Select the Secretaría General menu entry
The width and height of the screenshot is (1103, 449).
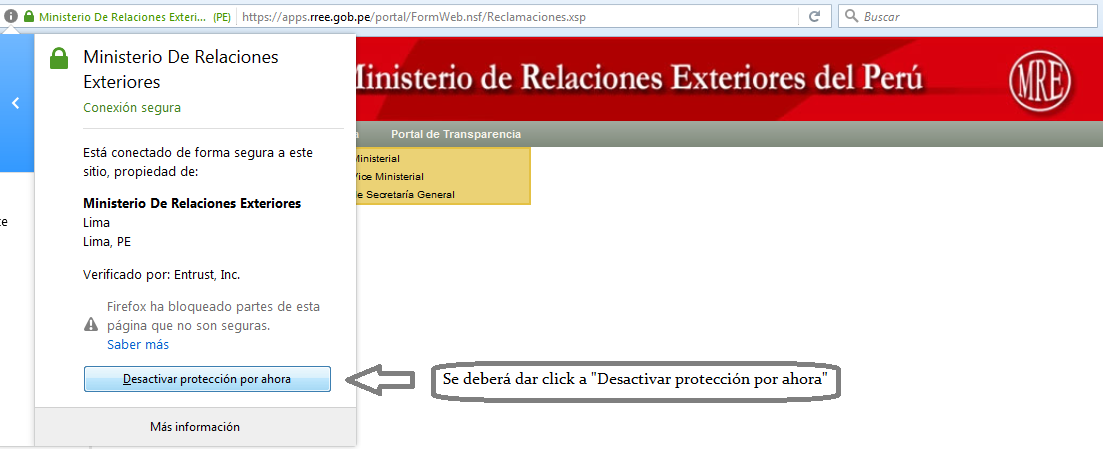(404, 194)
